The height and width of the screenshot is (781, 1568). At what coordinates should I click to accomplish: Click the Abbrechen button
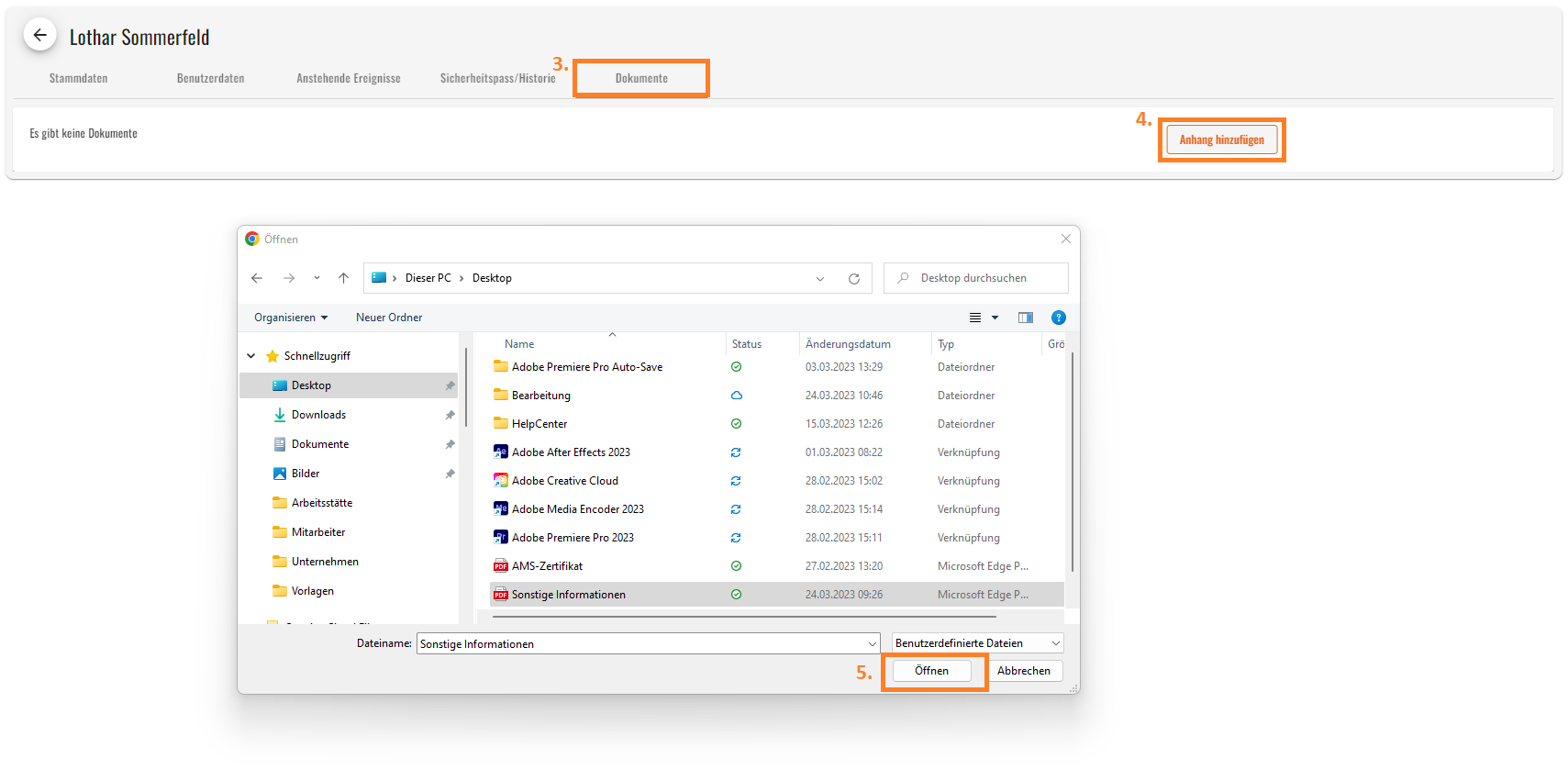1024,671
